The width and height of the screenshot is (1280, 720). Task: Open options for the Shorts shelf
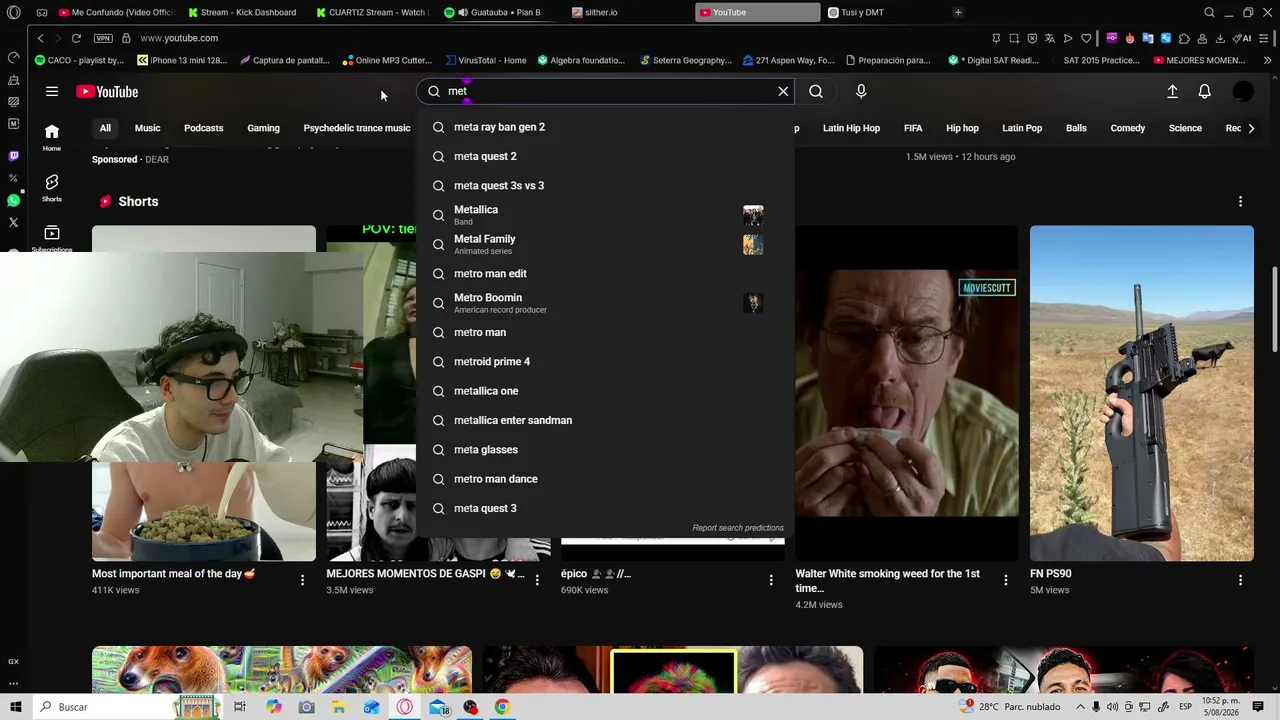(1240, 201)
